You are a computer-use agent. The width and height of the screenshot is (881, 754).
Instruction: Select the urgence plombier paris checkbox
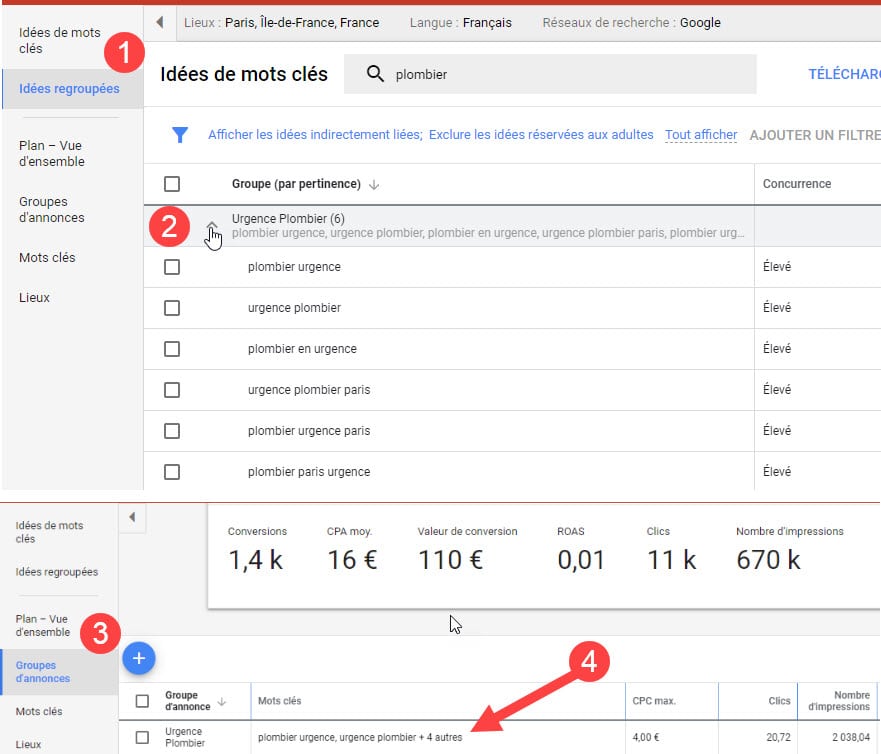tap(172, 390)
